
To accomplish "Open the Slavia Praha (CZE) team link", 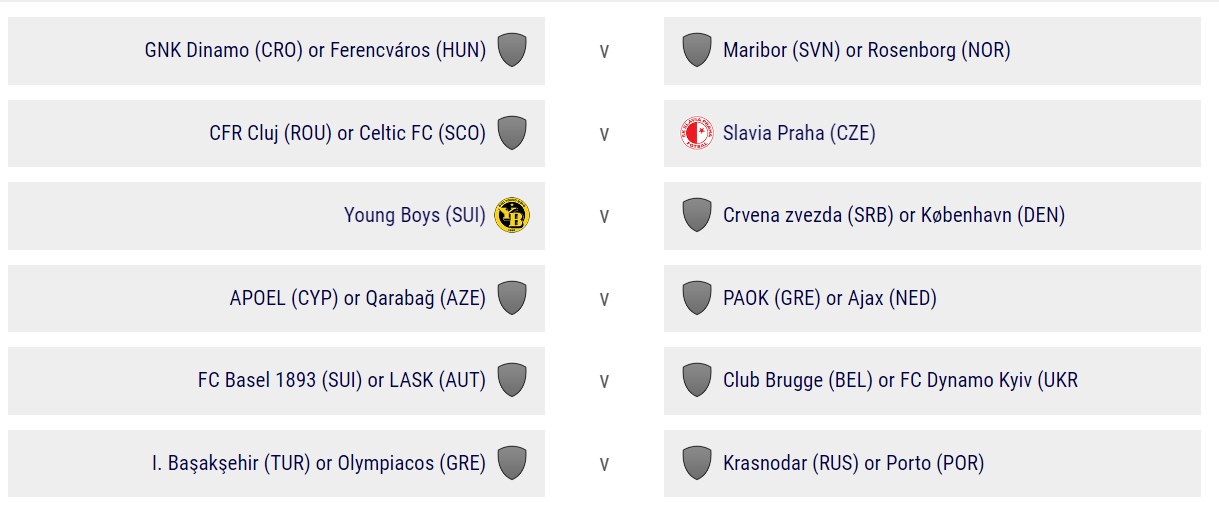I will (799, 133).
